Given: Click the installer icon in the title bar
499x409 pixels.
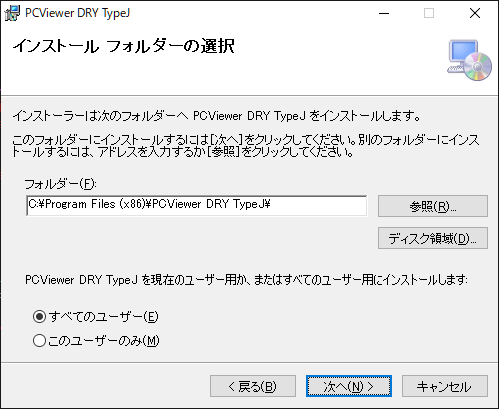Looking at the screenshot, I should click(x=12, y=13).
